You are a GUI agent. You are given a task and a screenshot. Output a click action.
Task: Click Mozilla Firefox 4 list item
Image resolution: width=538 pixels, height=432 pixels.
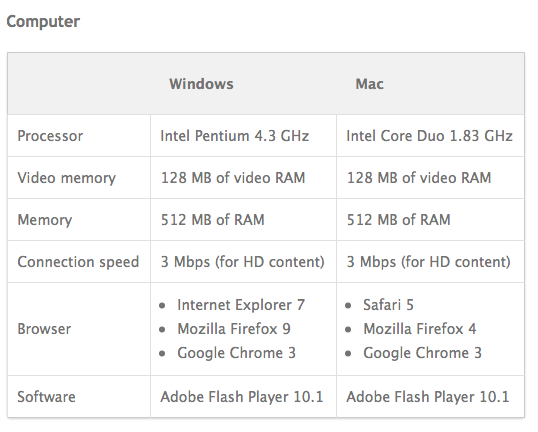pos(420,329)
